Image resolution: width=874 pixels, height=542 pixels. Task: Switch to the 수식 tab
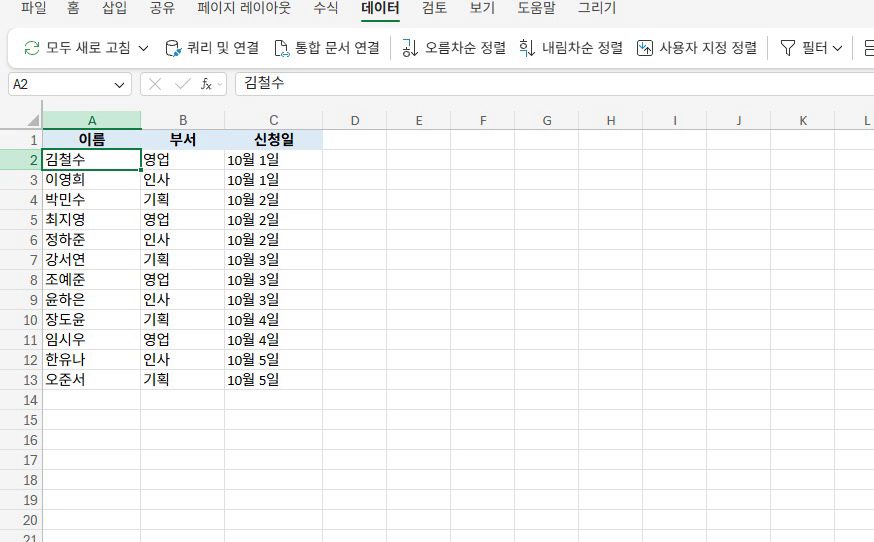click(x=326, y=8)
